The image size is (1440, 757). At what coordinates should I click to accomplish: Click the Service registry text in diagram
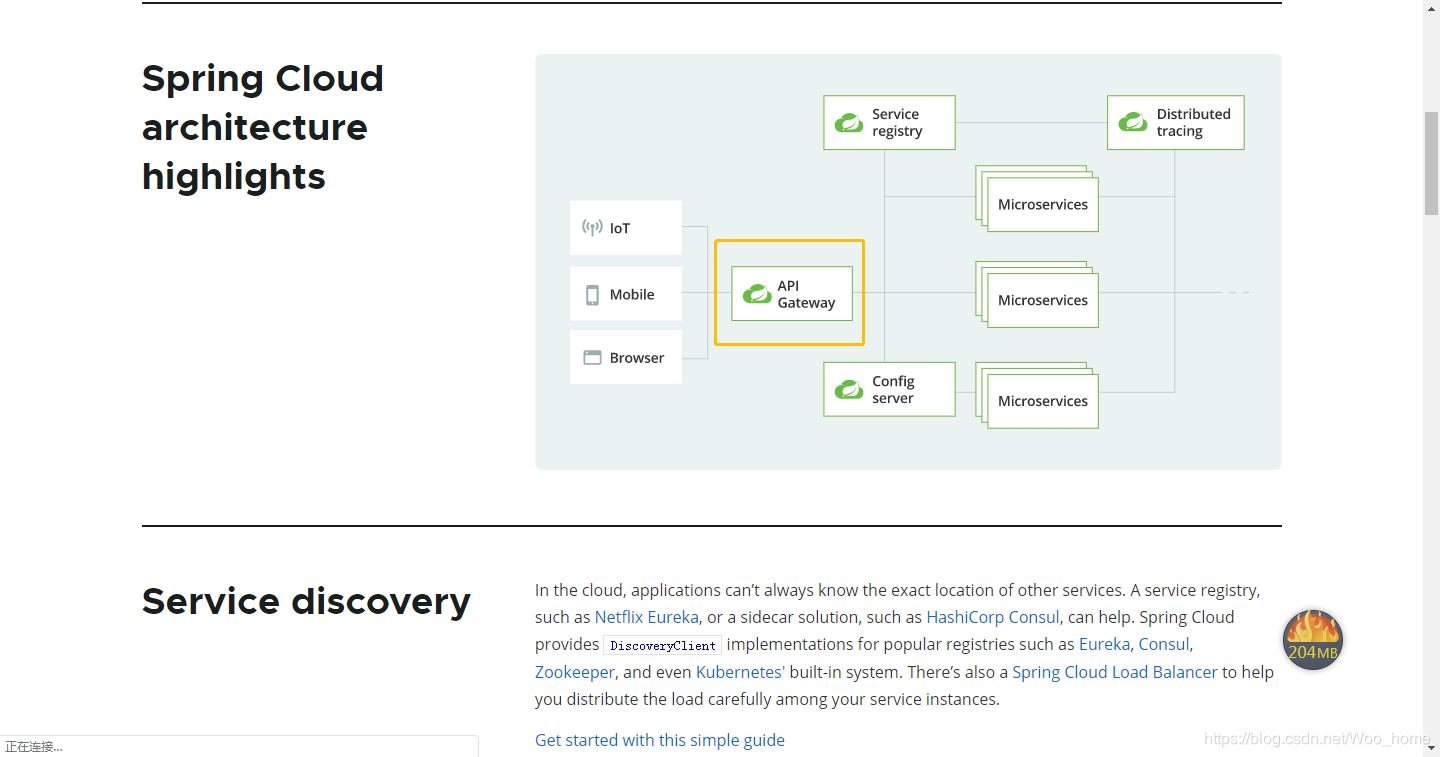897,122
